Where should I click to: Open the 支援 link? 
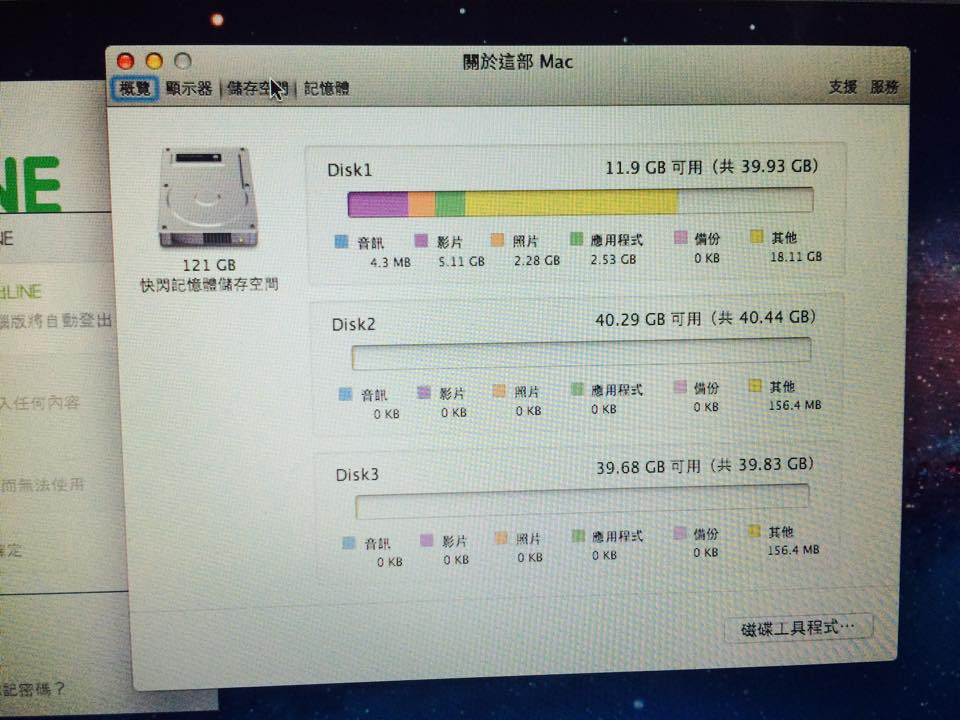(842, 87)
